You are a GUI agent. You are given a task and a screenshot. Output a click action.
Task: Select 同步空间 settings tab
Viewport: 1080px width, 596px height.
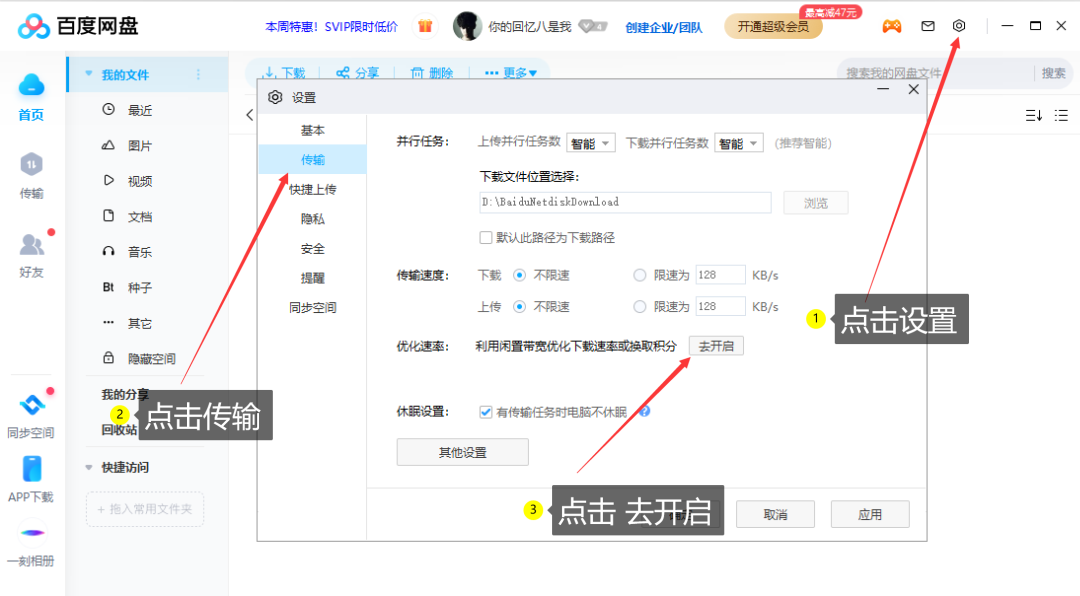313,308
